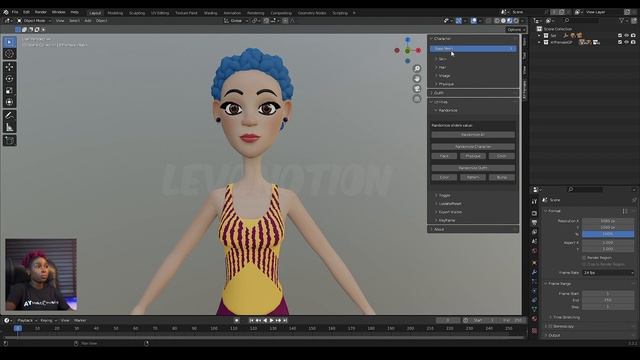This screenshot has width=640, height=360.
Task: Open Texture properties tab icon
Action: 534,331
